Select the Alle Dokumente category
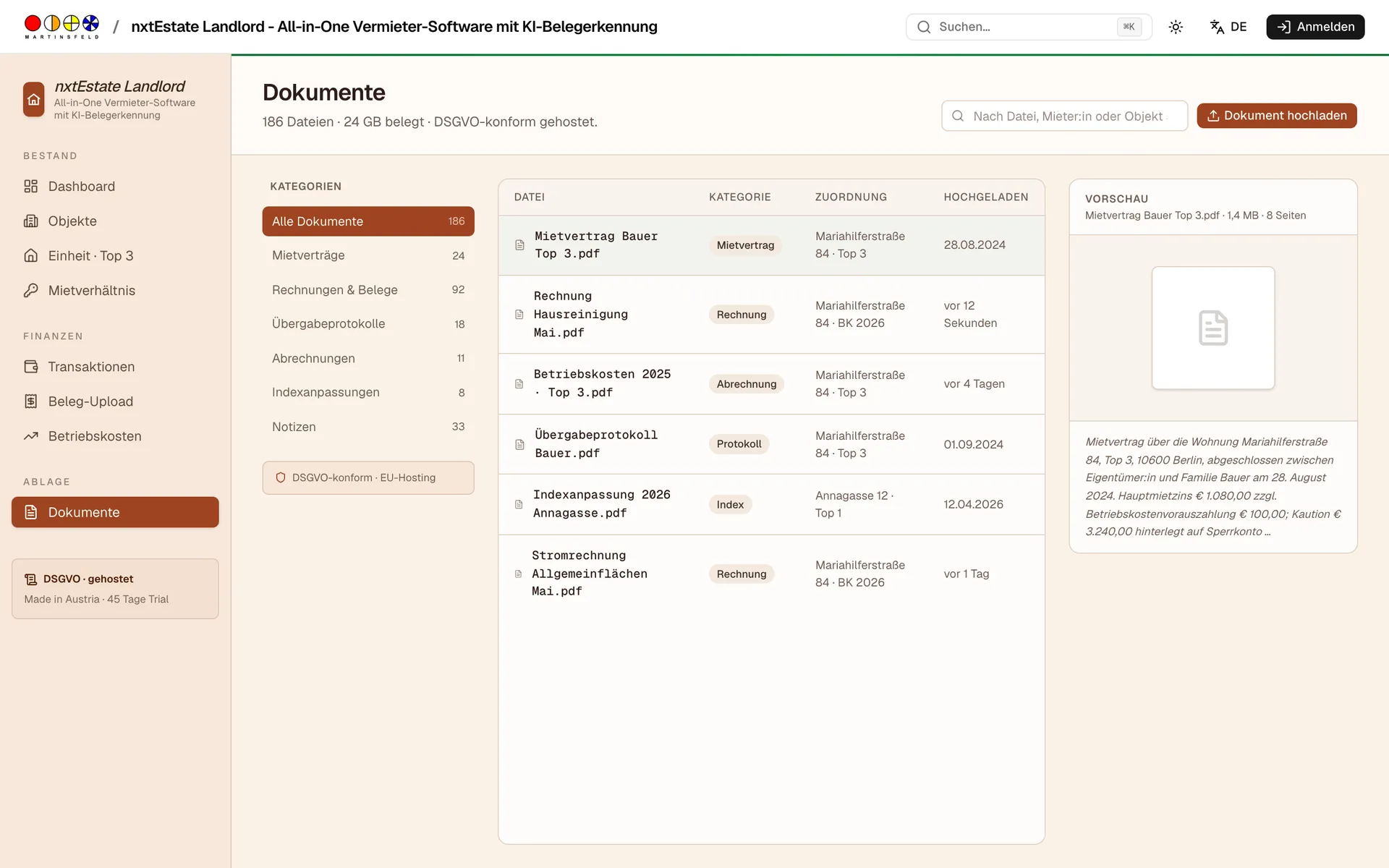 point(368,221)
